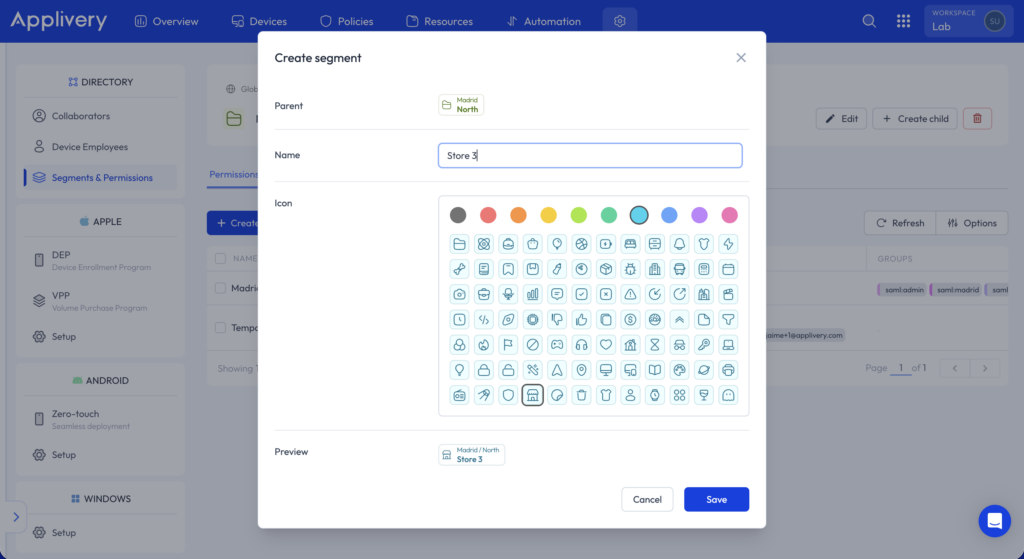Image resolution: width=1024 pixels, height=559 pixels.
Task: Select the ghost icon in the grid
Action: pos(728,395)
